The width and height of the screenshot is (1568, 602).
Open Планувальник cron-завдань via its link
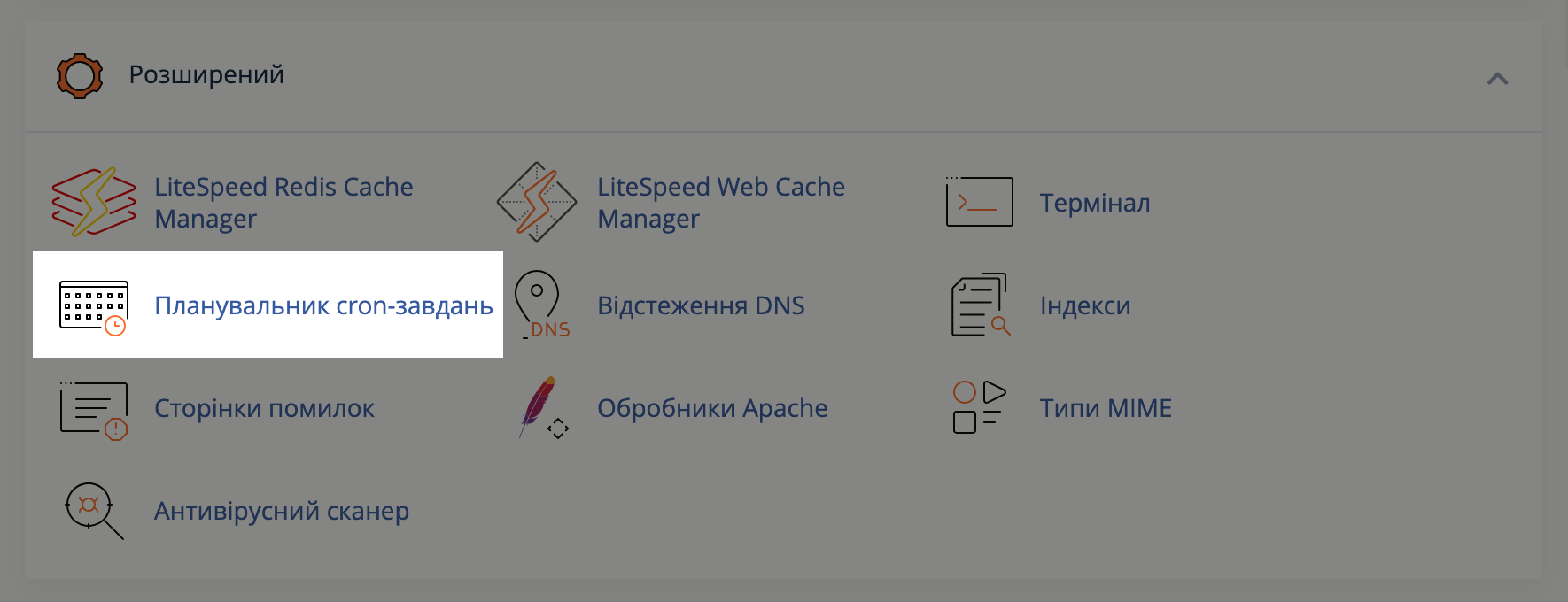[325, 305]
